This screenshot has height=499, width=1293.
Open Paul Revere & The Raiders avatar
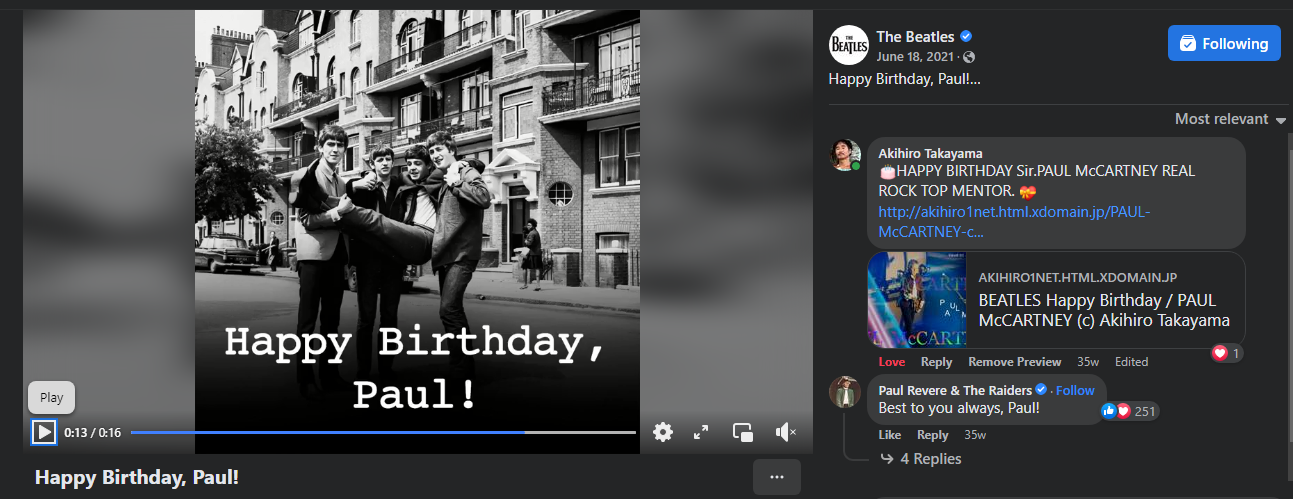pyautogui.click(x=845, y=391)
